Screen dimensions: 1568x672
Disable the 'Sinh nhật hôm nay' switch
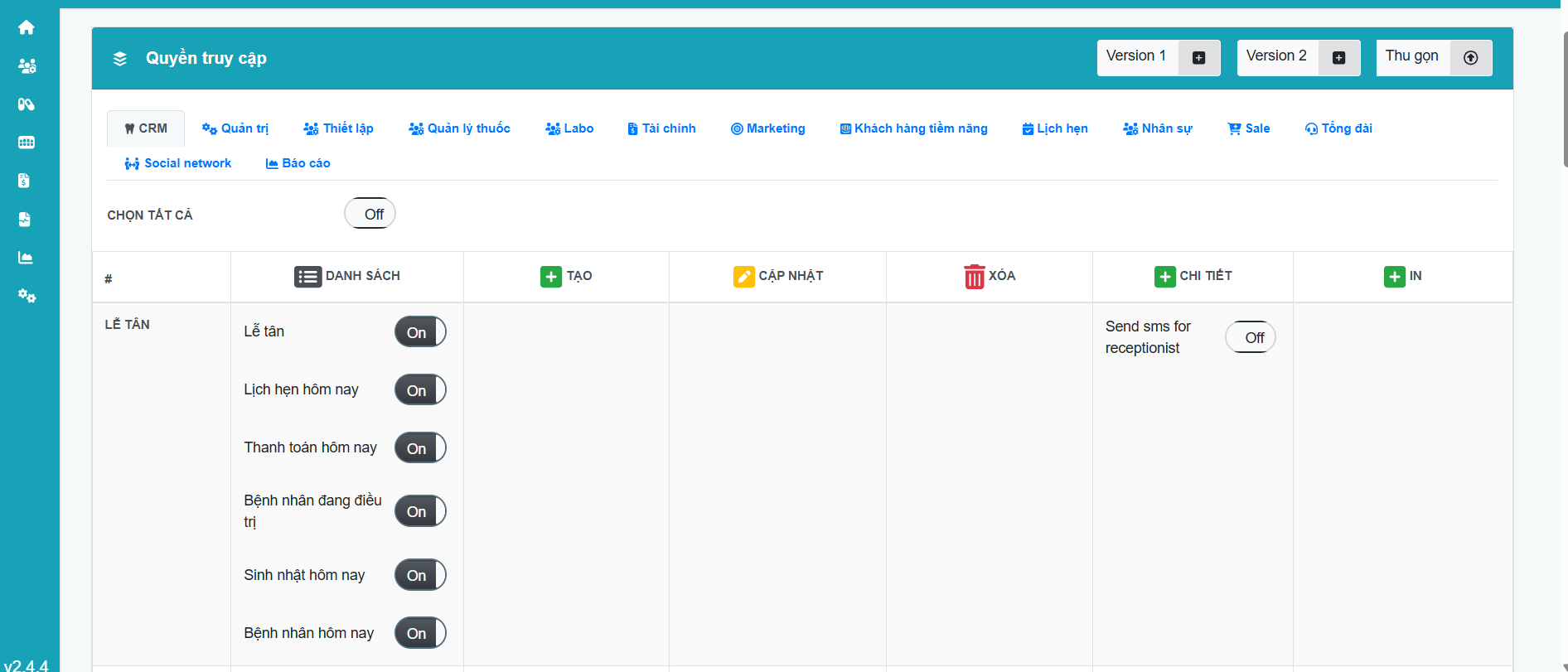point(420,575)
